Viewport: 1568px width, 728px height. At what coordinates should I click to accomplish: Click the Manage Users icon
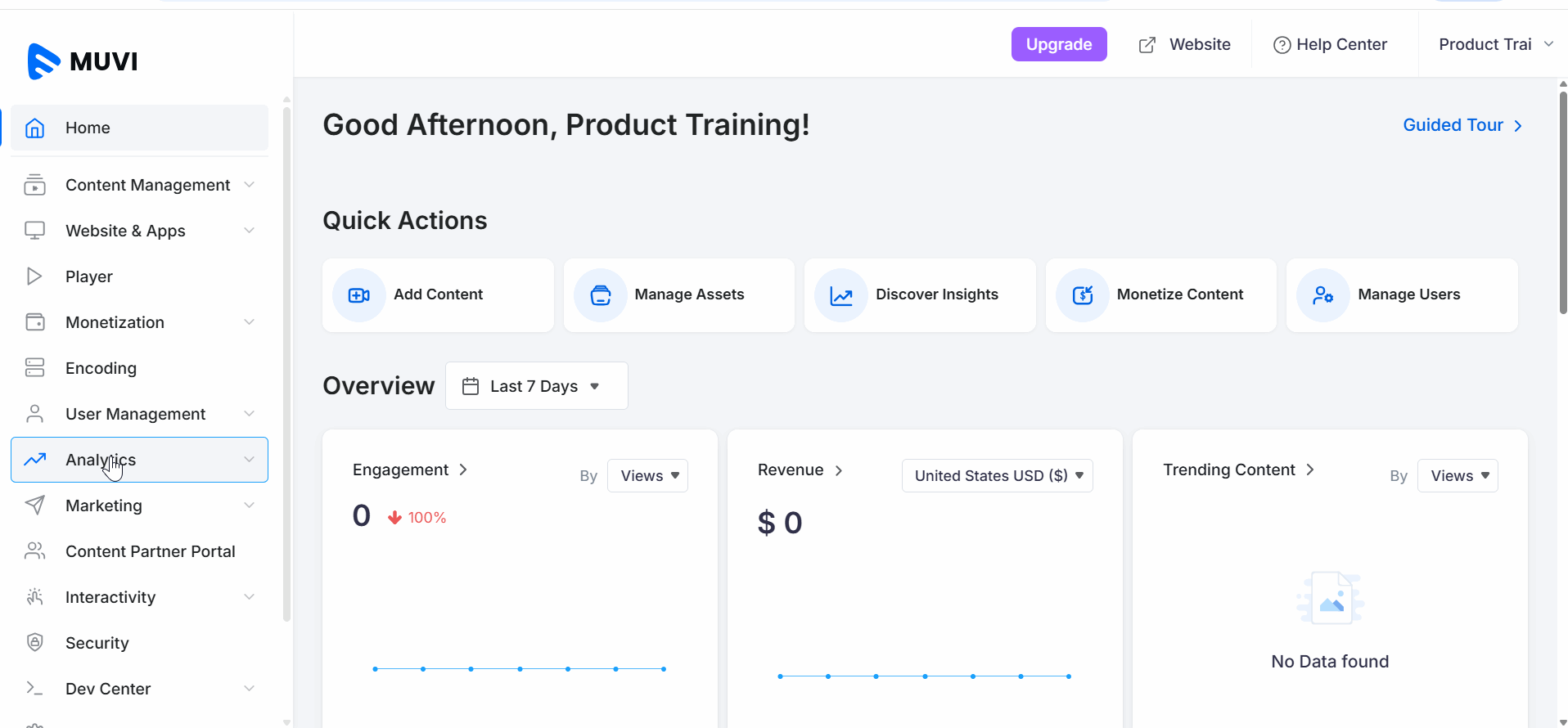[1322, 295]
